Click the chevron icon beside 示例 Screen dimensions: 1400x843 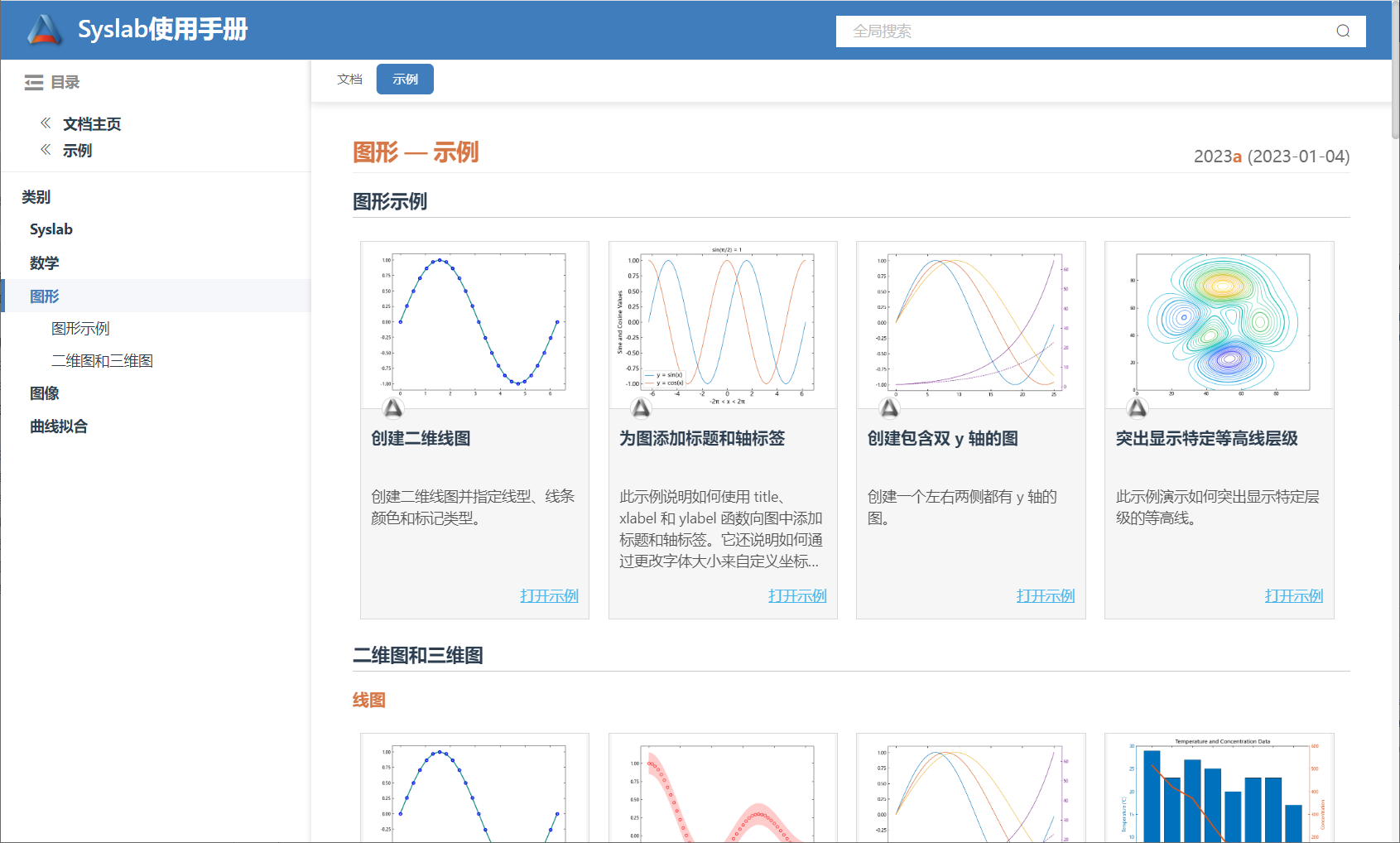pos(46,150)
